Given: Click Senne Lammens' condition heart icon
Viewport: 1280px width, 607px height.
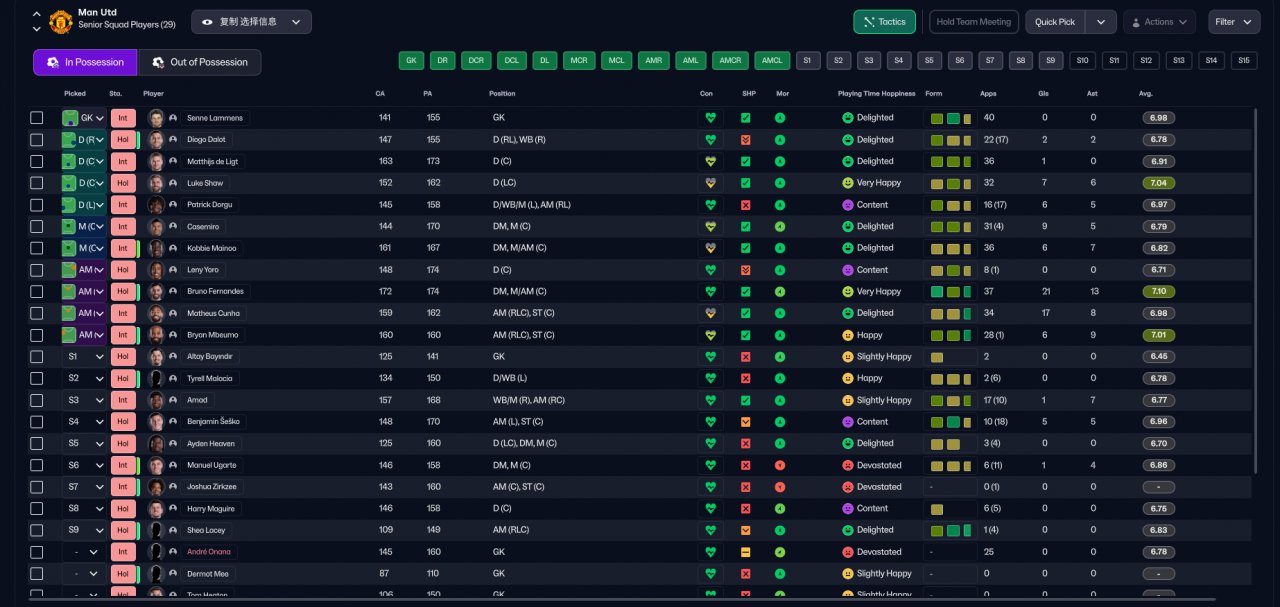Looking at the screenshot, I should tap(711, 118).
